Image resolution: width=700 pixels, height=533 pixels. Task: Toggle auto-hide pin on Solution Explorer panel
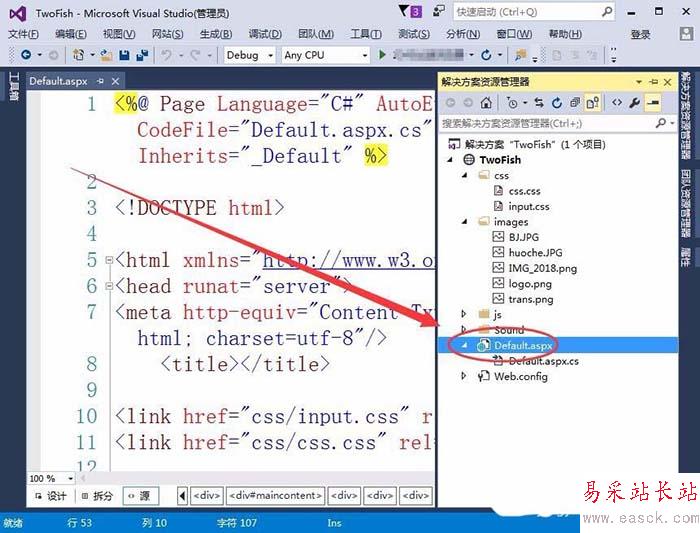(x=654, y=82)
